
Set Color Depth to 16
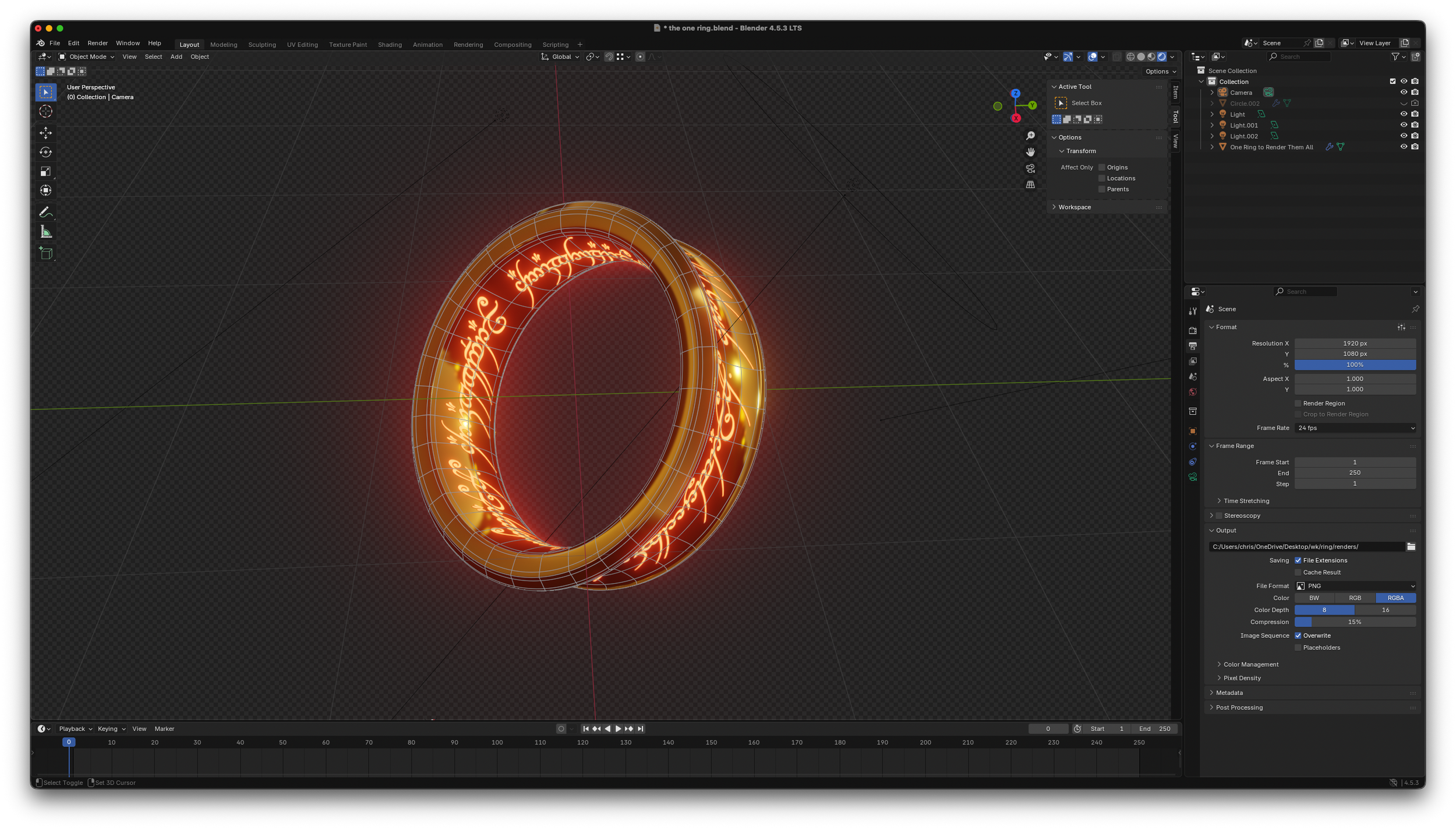(x=1385, y=610)
